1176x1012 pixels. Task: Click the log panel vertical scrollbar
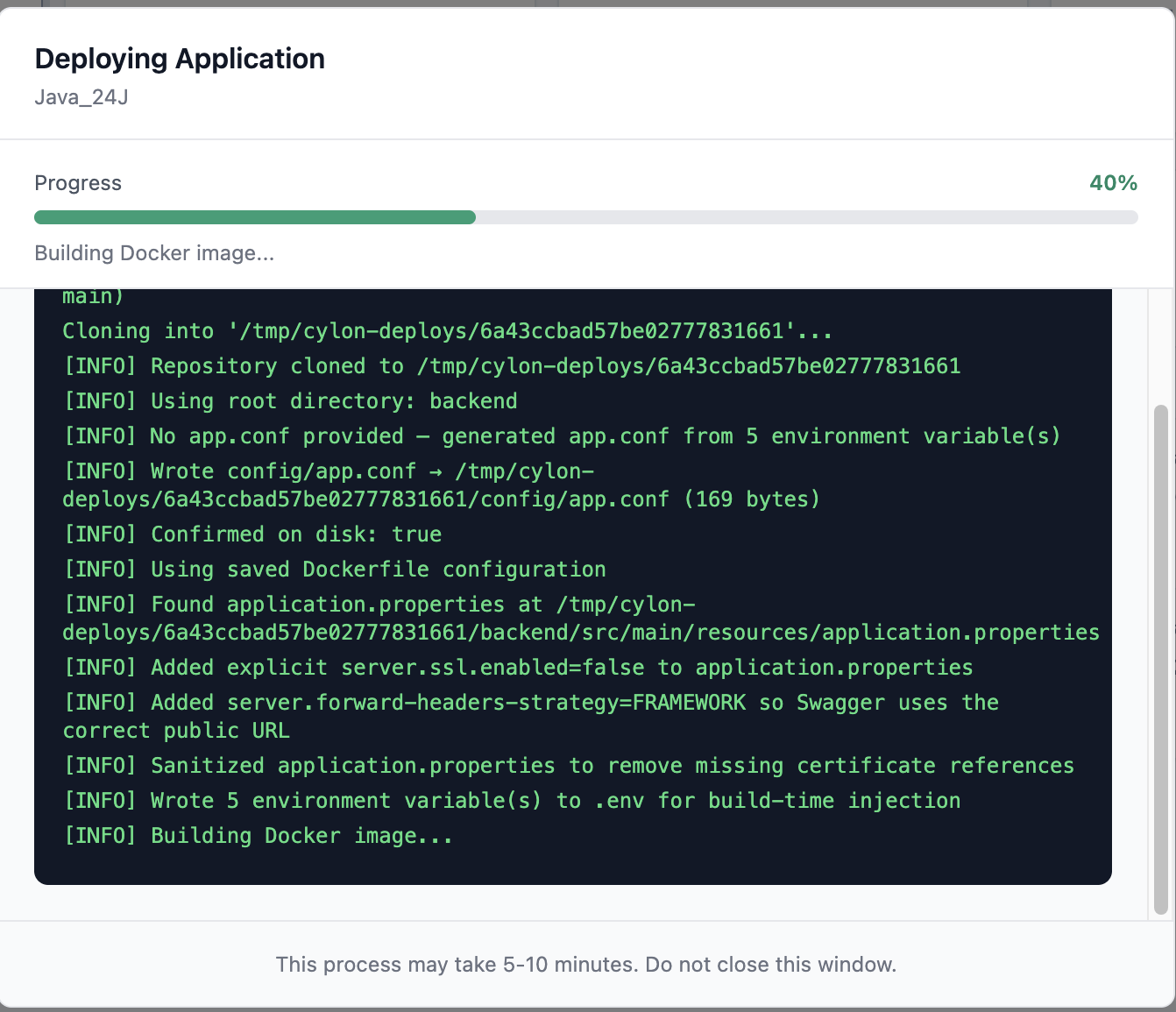(1161, 659)
